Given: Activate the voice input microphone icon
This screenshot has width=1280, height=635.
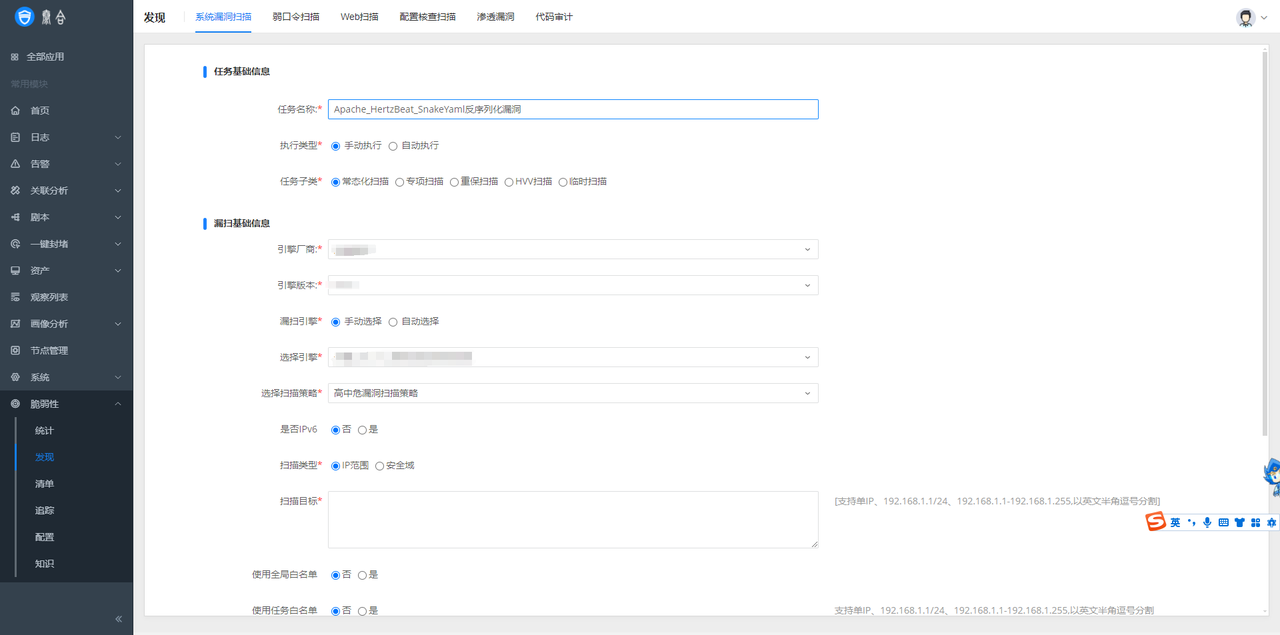Looking at the screenshot, I should click(1207, 521).
